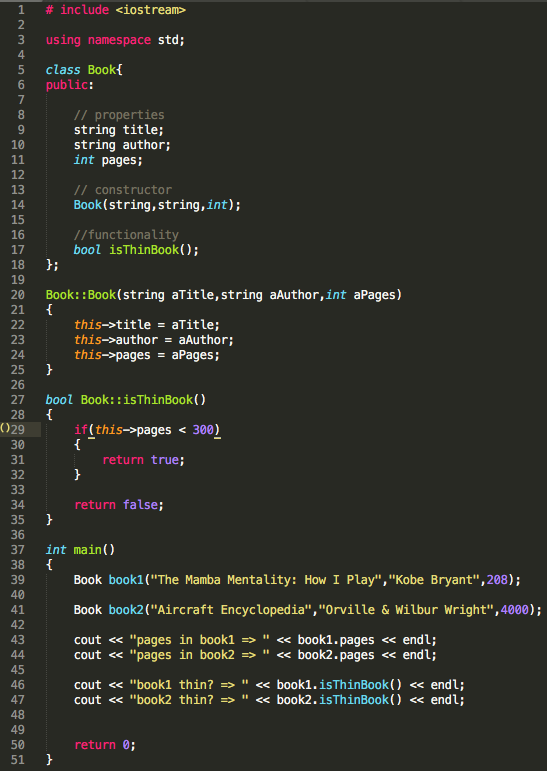
Task: Click the closing brace on line 51
Action: [x=49, y=760]
